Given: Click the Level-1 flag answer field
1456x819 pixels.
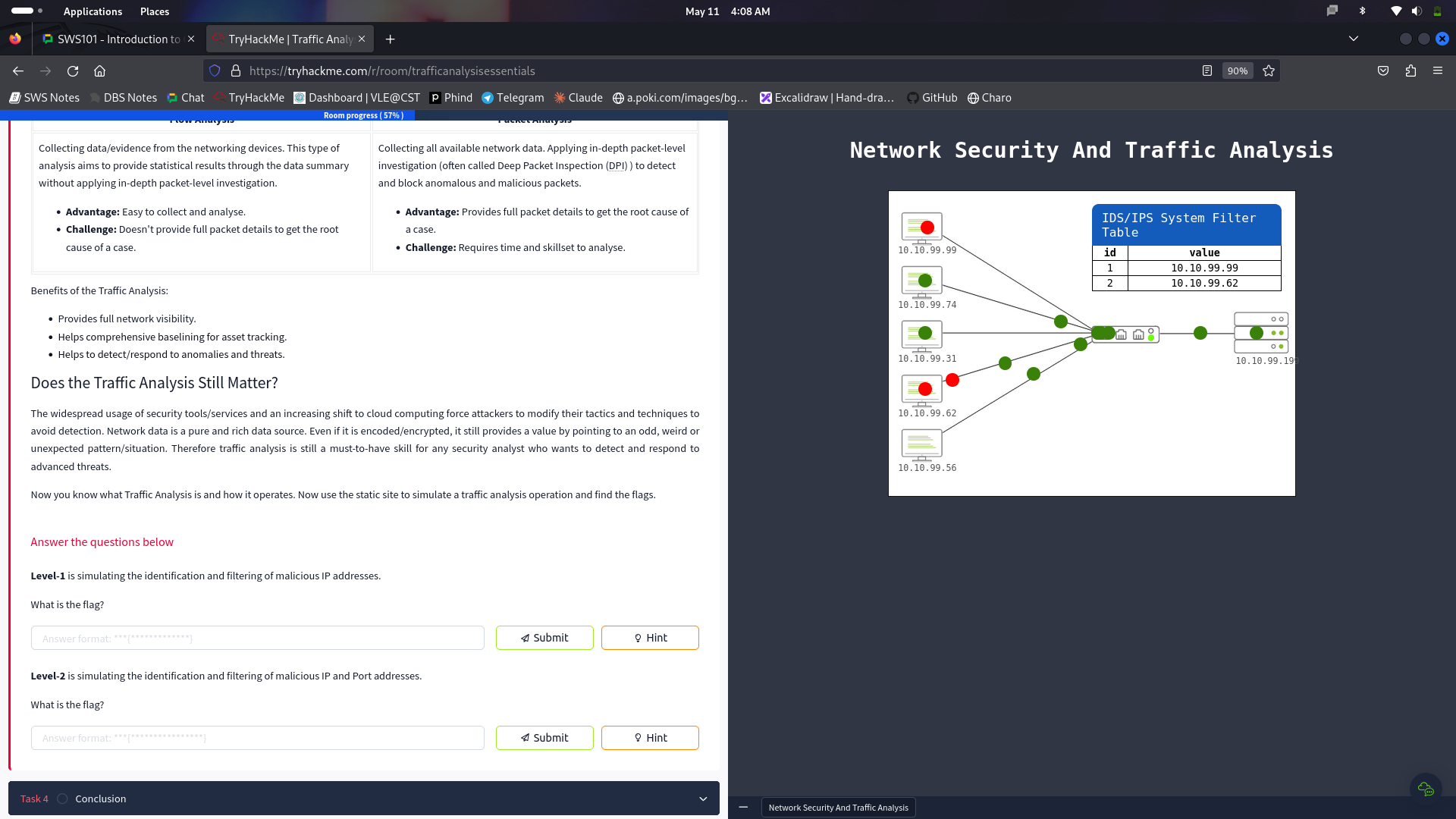Looking at the screenshot, I should (258, 638).
